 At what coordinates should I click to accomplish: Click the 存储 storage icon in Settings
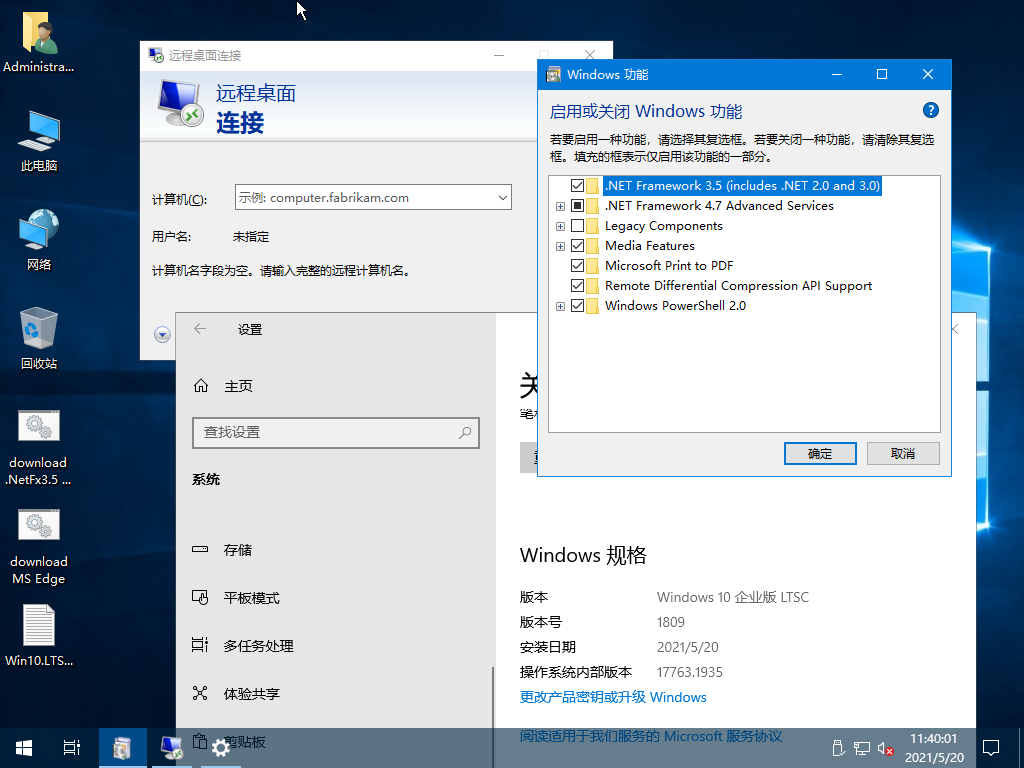tap(200, 550)
